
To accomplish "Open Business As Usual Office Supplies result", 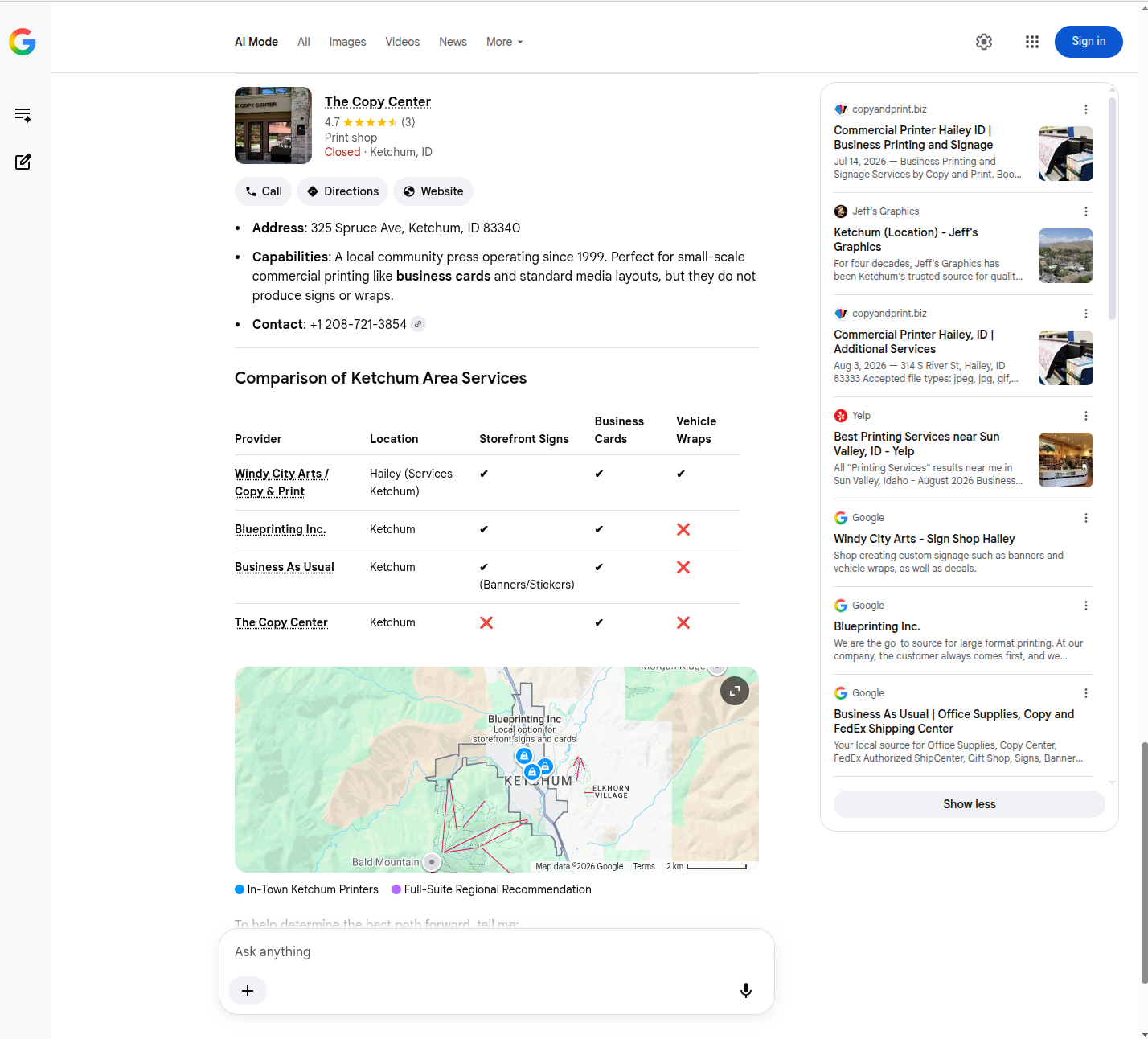I will (x=954, y=721).
